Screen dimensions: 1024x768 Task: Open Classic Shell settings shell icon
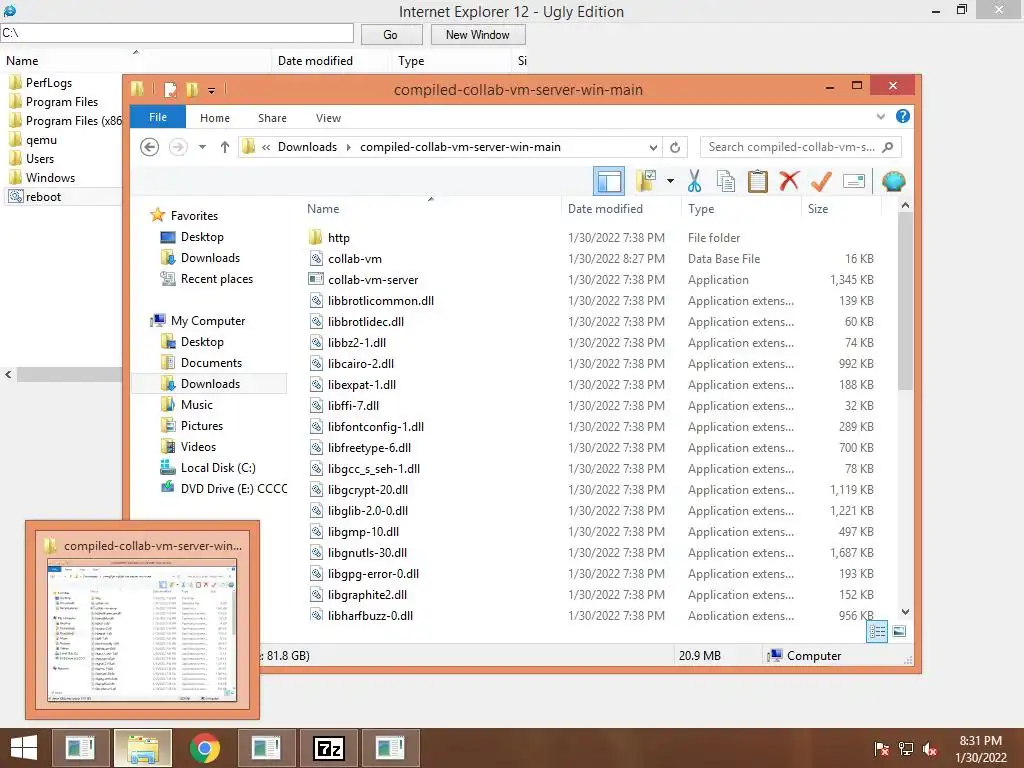(893, 181)
